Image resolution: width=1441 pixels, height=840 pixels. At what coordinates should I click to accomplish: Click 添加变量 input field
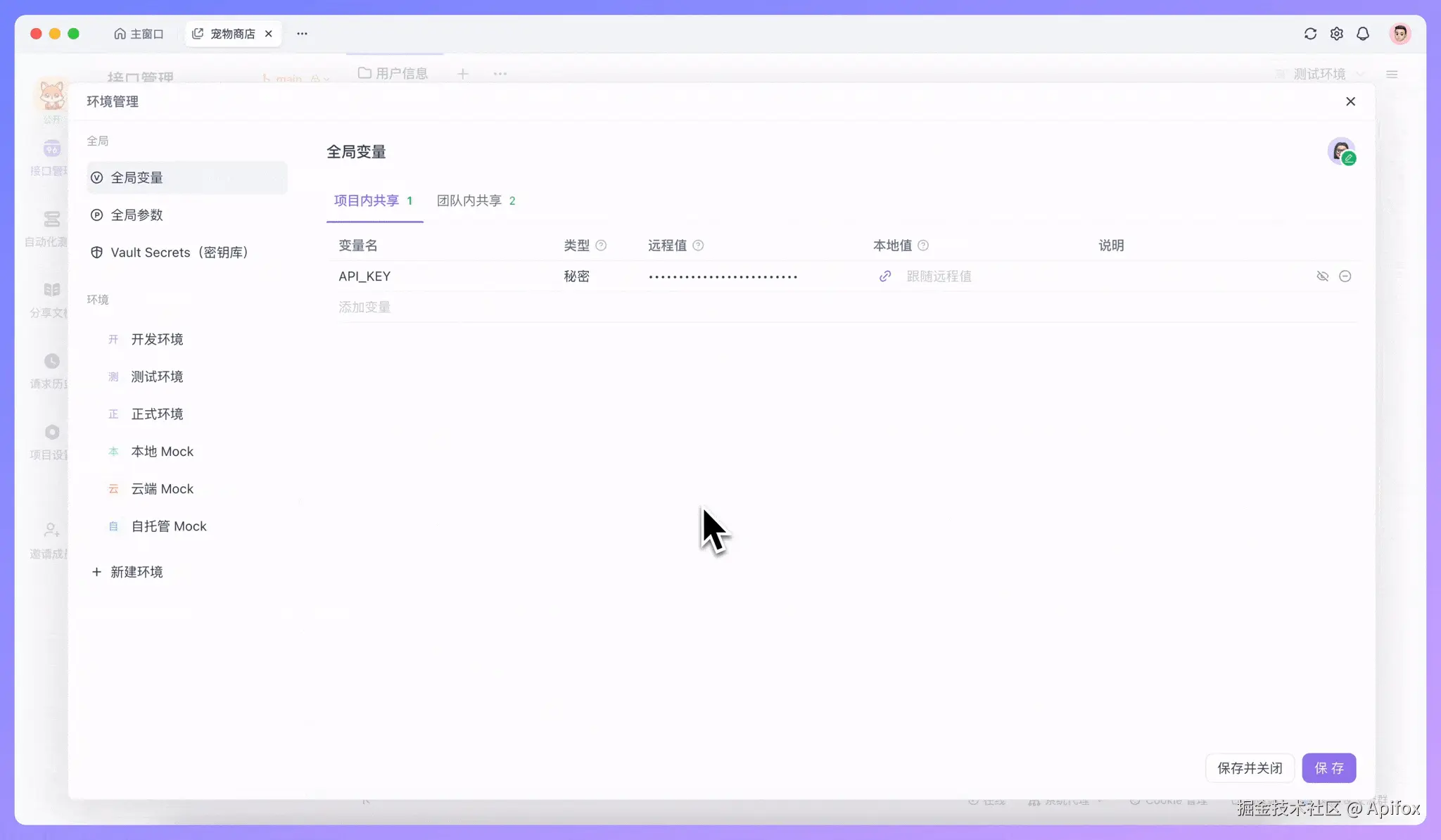(x=364, y=307)
